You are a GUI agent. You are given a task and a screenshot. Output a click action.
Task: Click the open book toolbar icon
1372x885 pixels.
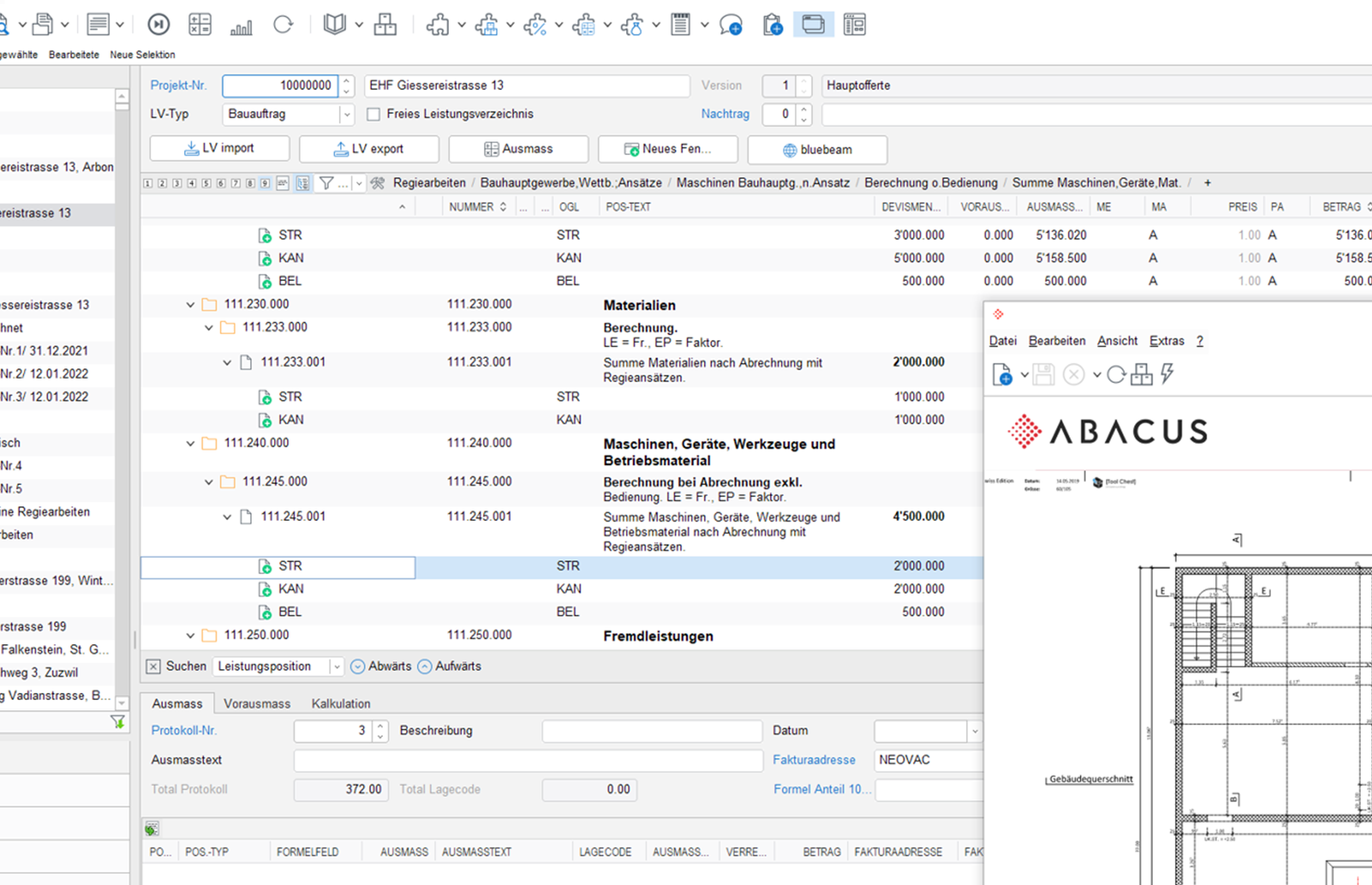334,26
